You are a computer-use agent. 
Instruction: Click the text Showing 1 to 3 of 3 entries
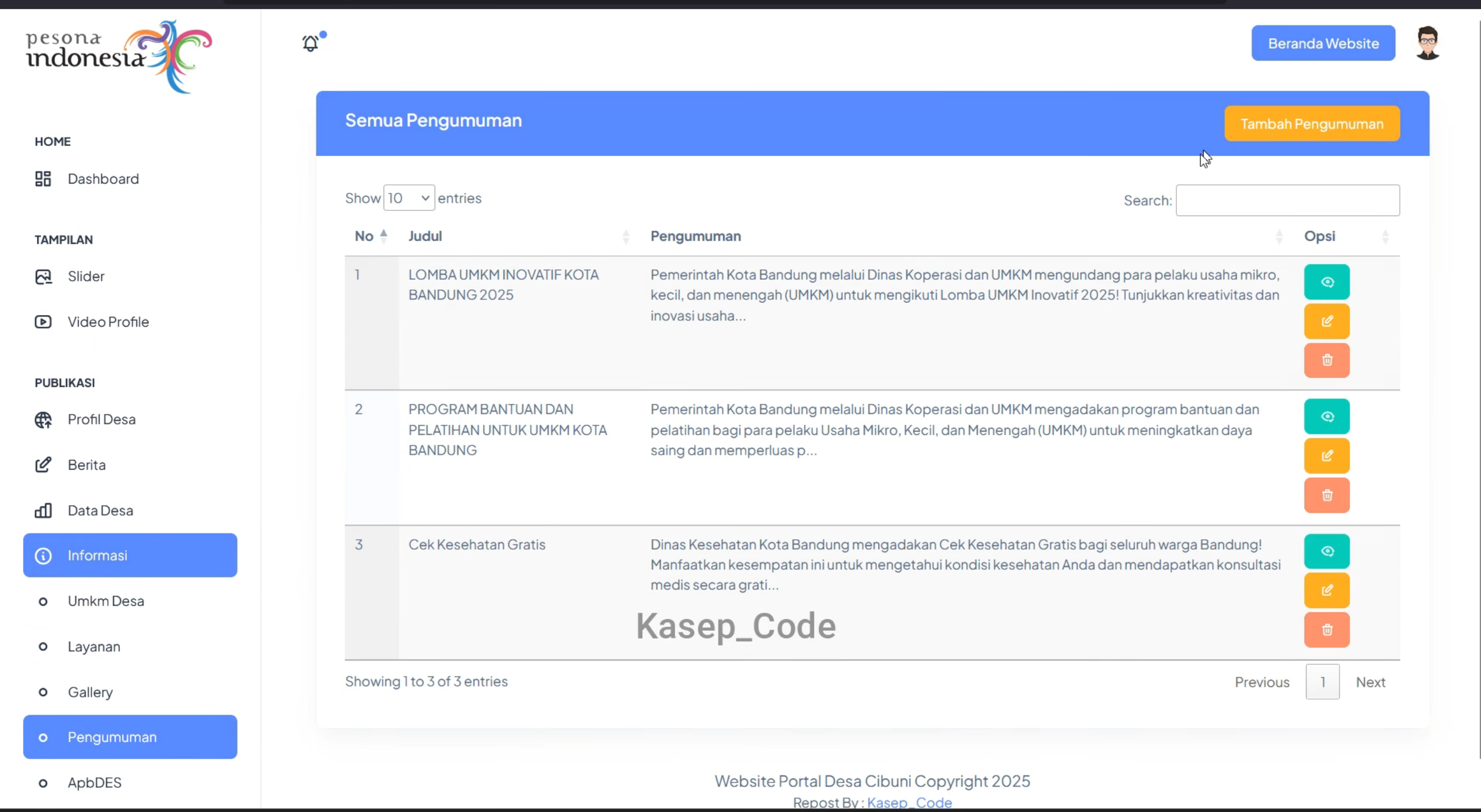pos(426,682)
